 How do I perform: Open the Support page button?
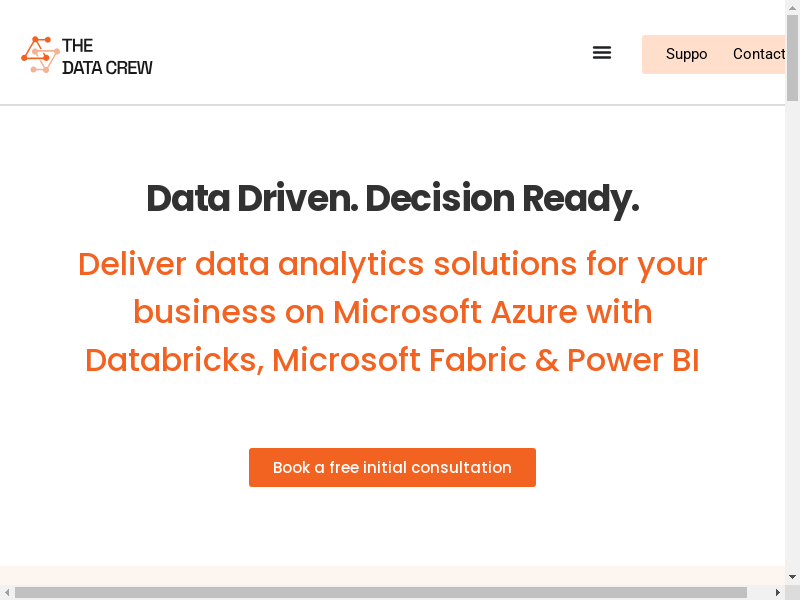pos(686,54)
